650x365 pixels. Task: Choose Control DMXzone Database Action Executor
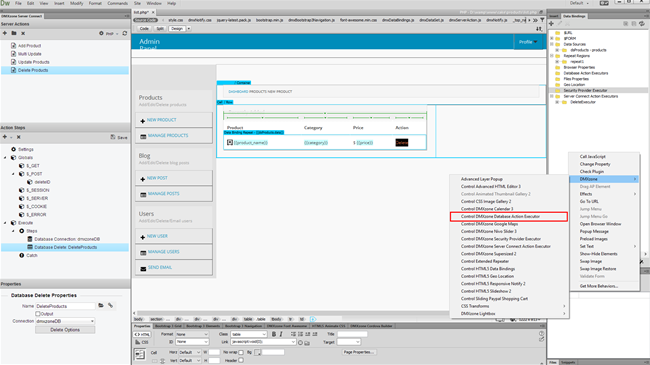pyautogui.click(x=509, y=216)
